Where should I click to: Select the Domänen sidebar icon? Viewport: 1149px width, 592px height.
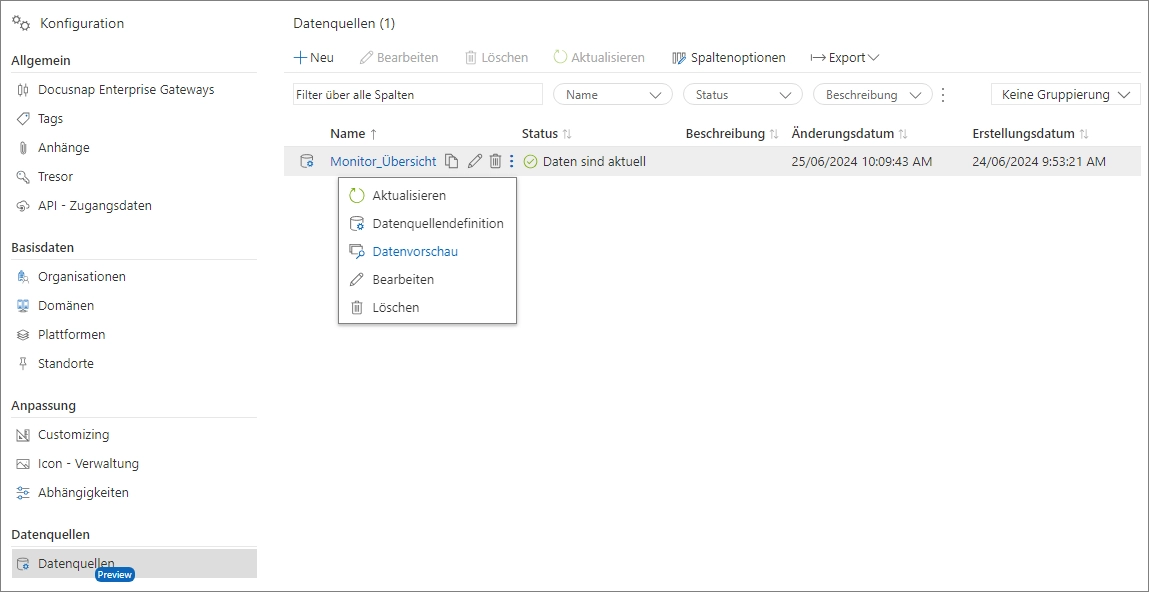[21, 305]
